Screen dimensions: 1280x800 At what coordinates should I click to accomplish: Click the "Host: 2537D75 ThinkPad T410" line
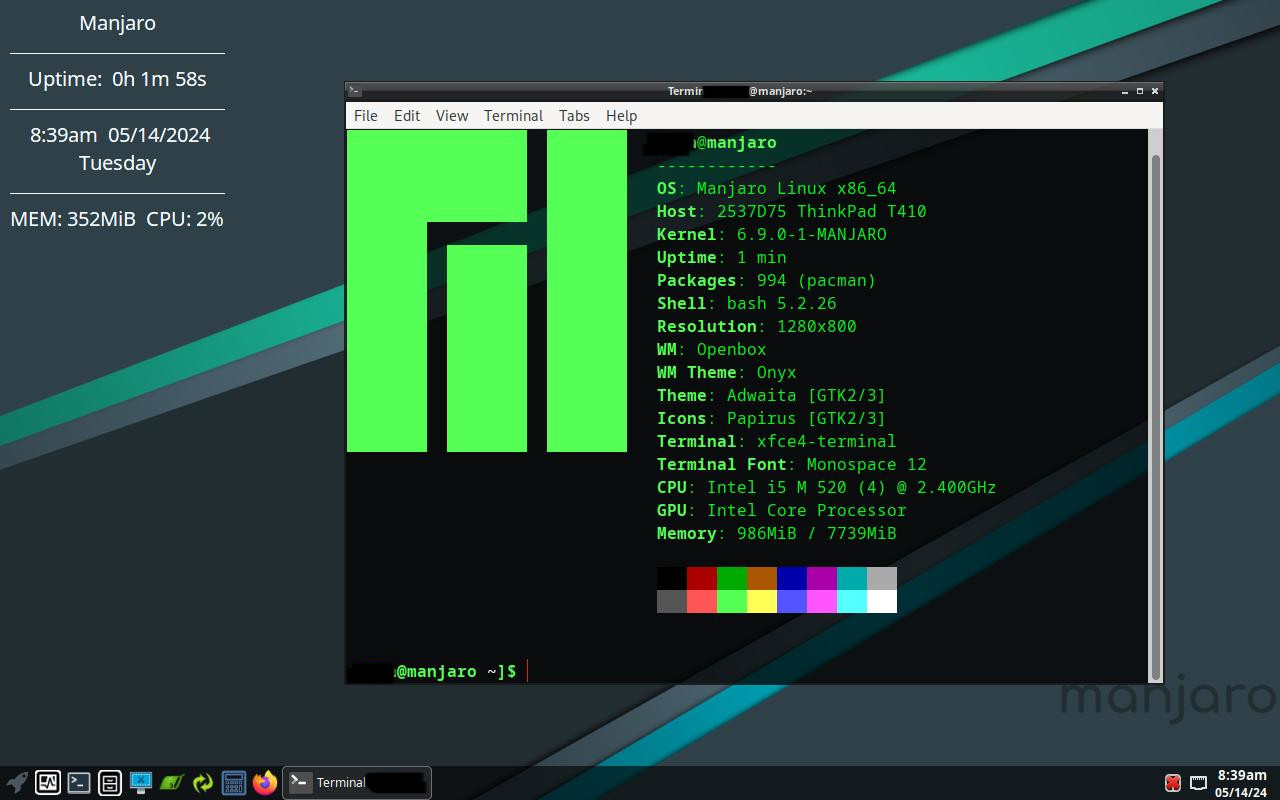point(791,211)
